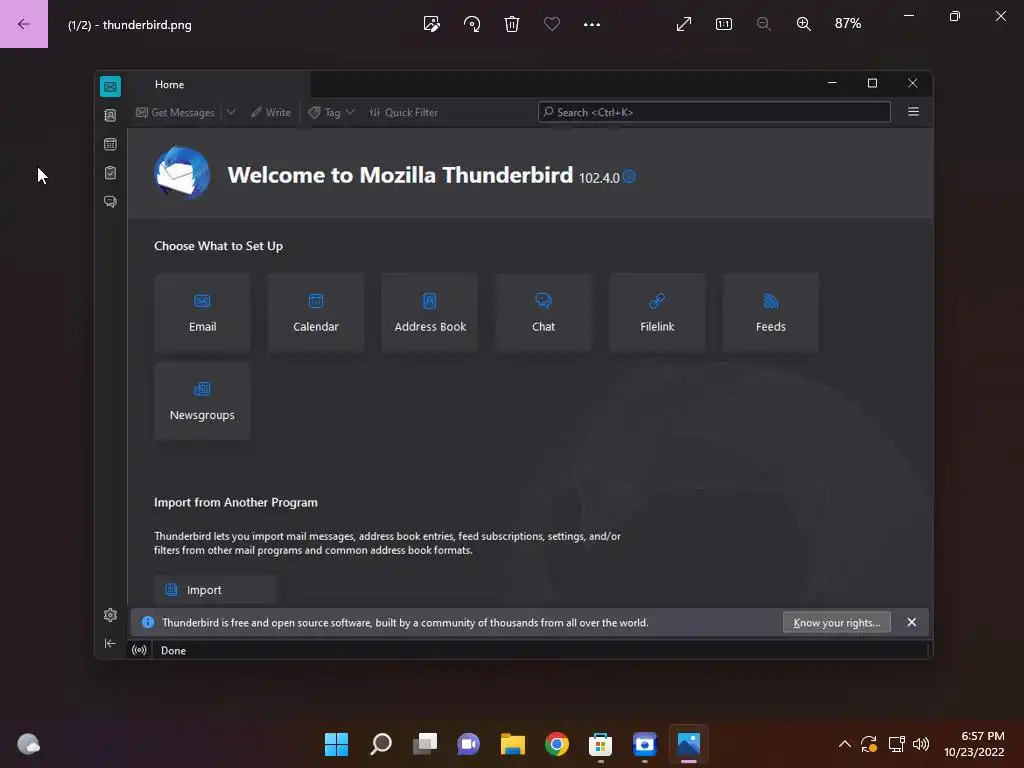Open weather widget on taskbar

point(28,744)
